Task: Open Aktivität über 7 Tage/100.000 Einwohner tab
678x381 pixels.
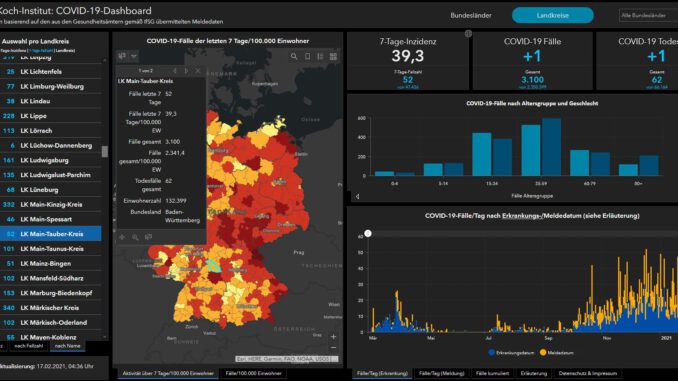Action: click(168, 373)
